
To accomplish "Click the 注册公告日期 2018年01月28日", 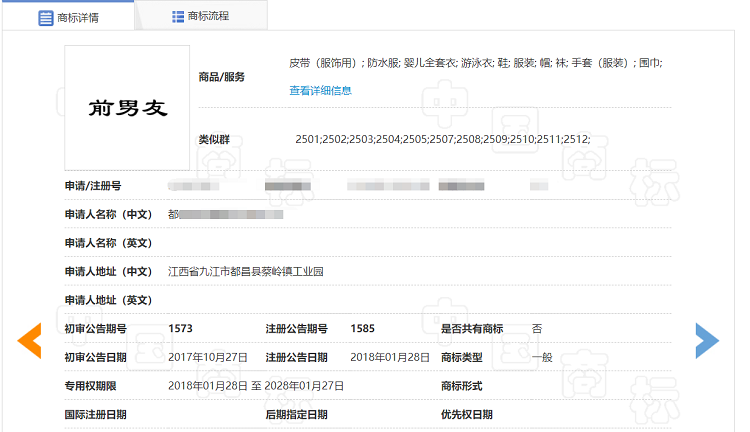I will tap(390, 357).
